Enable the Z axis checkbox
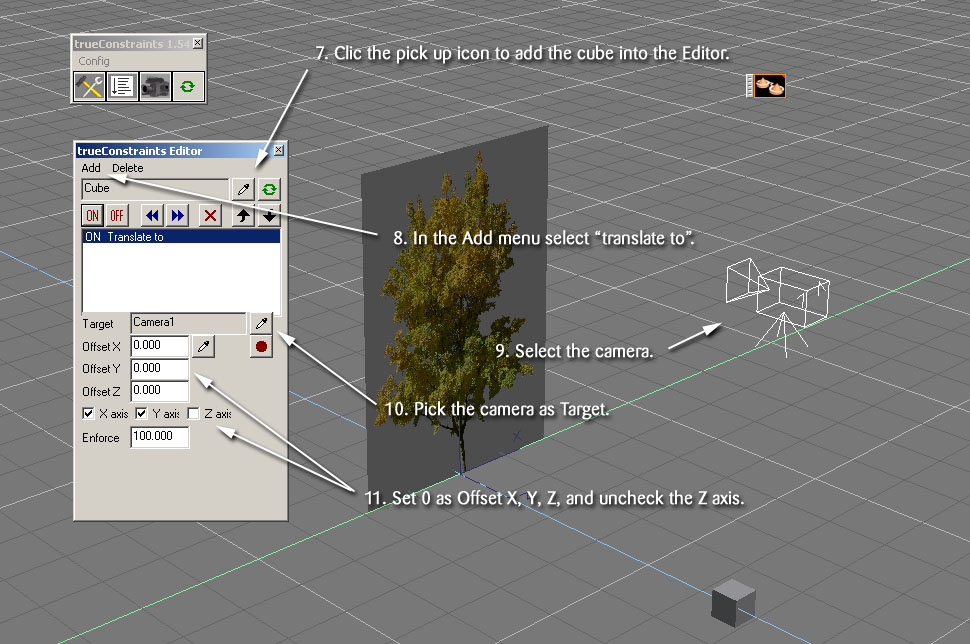This screenshot has height=644, width=970. [193, 413]
